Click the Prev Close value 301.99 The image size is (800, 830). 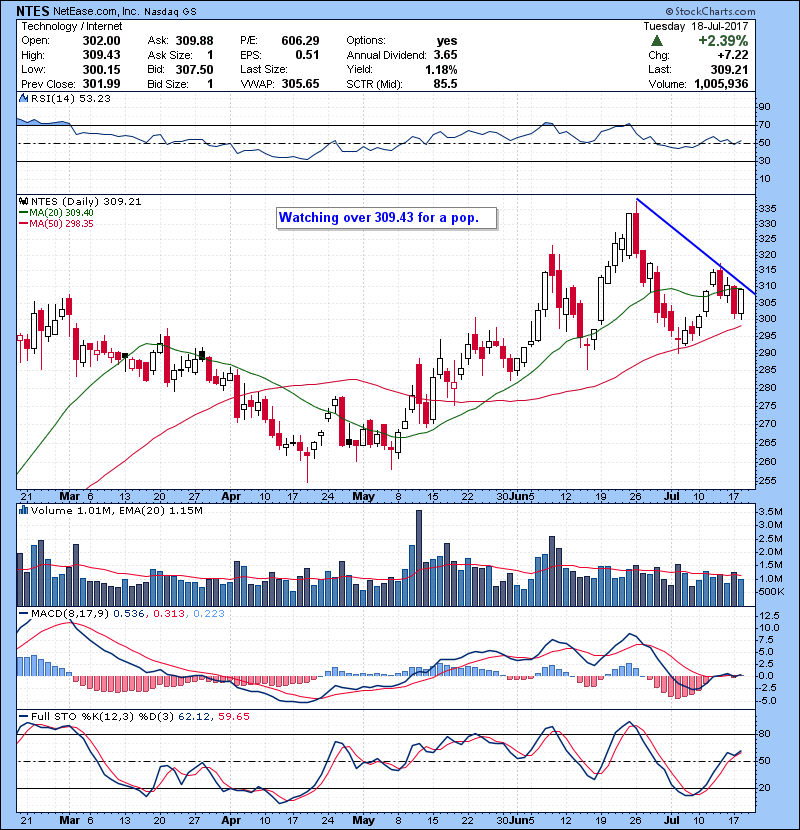pos(101,84)
